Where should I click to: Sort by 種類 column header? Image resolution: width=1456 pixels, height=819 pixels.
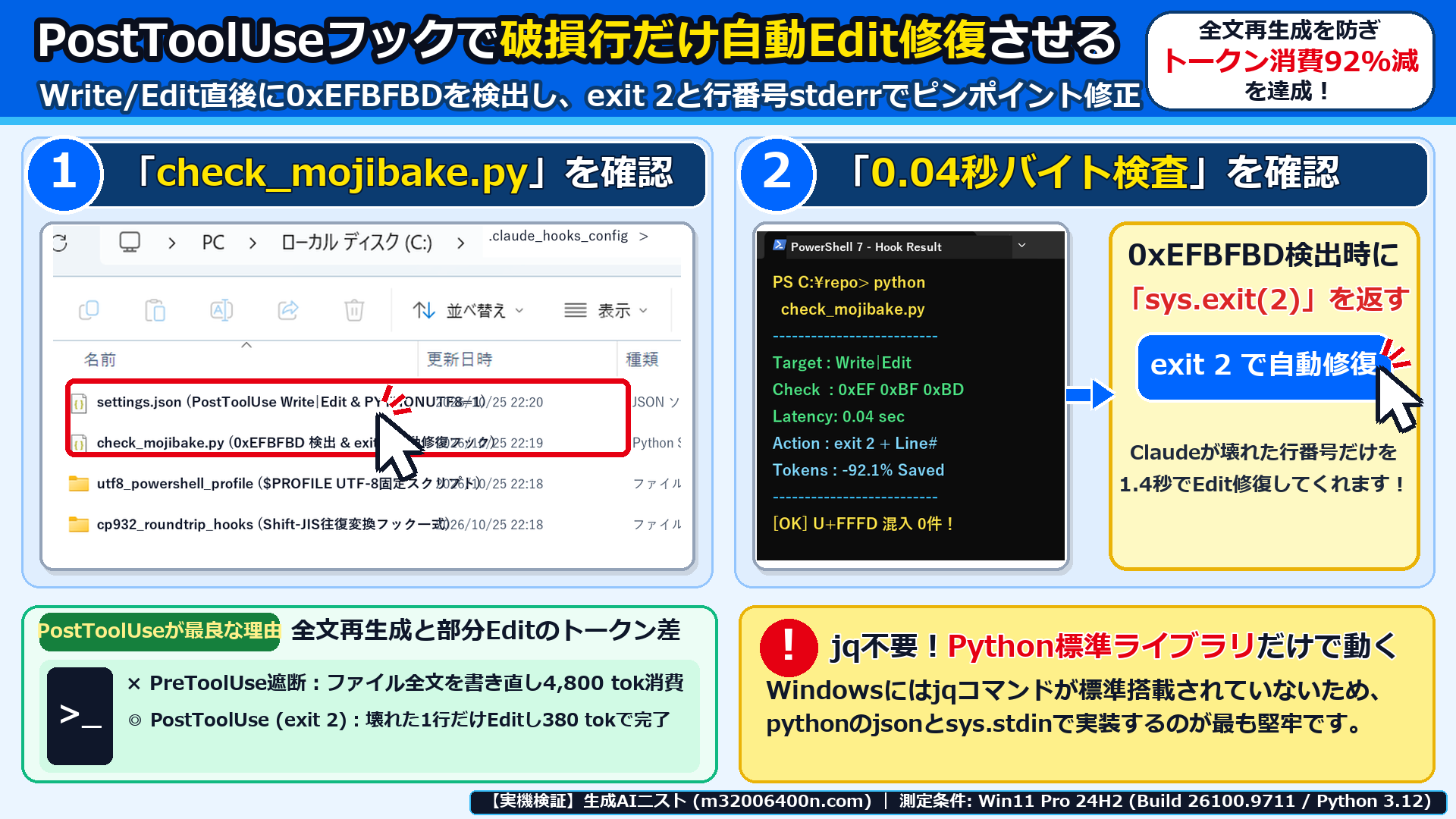[x=642, y=359]
